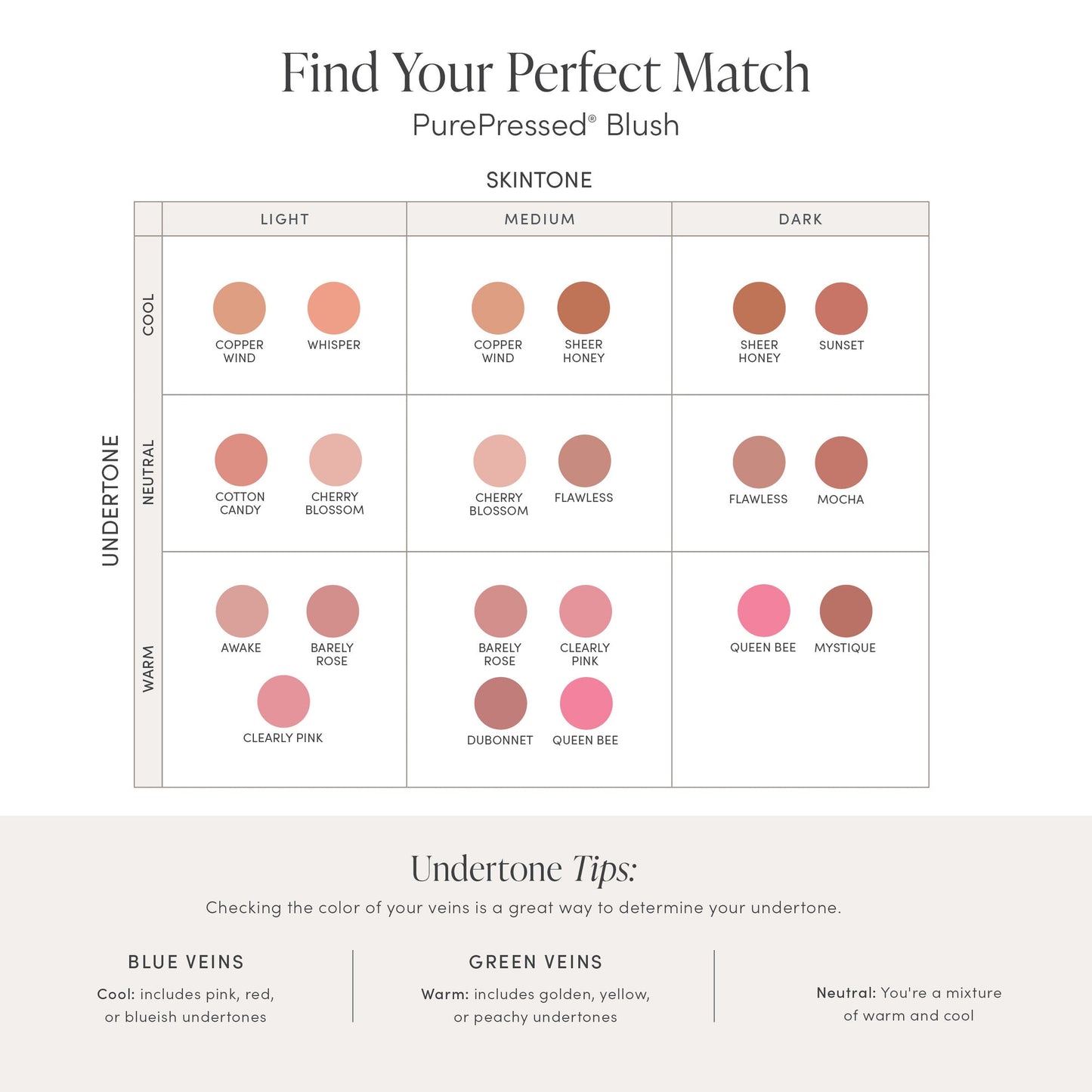Click the Light skintone column header
1092x1092 pixels.
click(285, 219)
